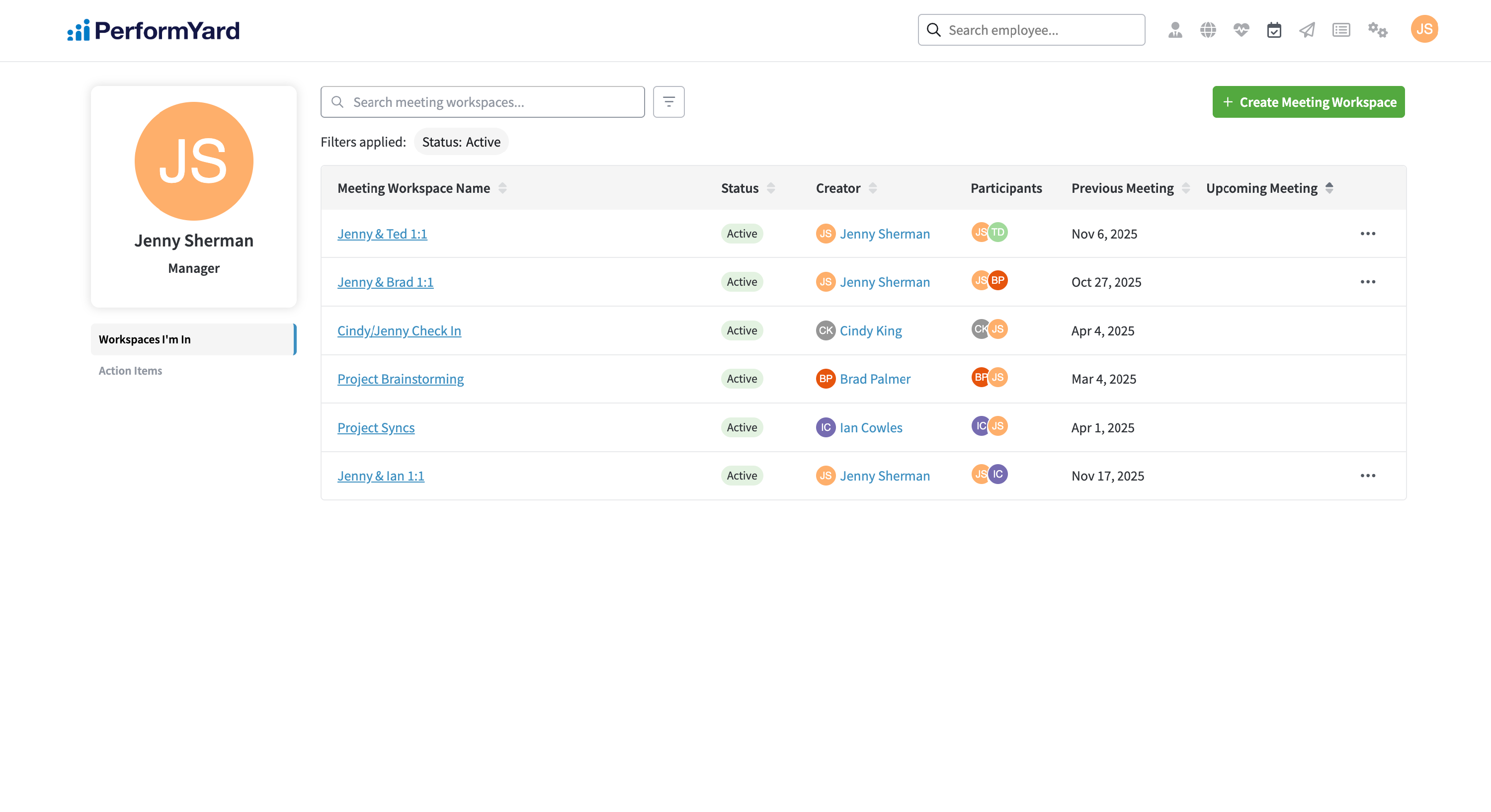This screenshot has height=812, width=1491.
Task: Open more options for Jenny & Brad 1:1
Action: (x=1367, y=282)
